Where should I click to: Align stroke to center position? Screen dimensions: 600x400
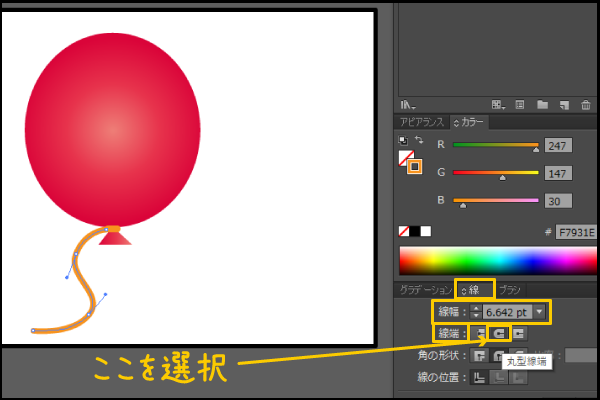tap(480, 377)
